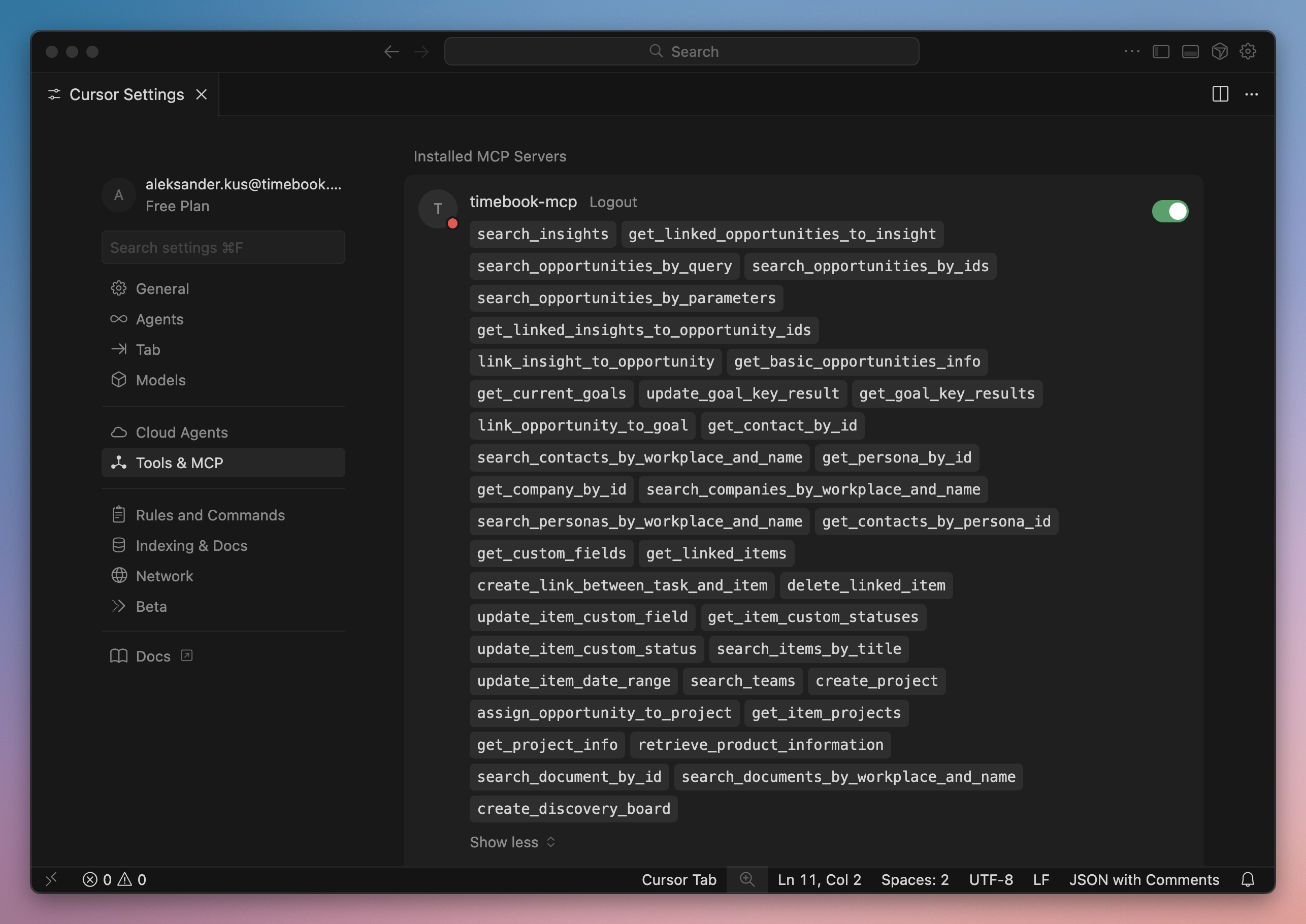Open settings via top-right gear icon
Image resolution: width=1306 pixels, height=924 pixels.
pos(1248,52)
